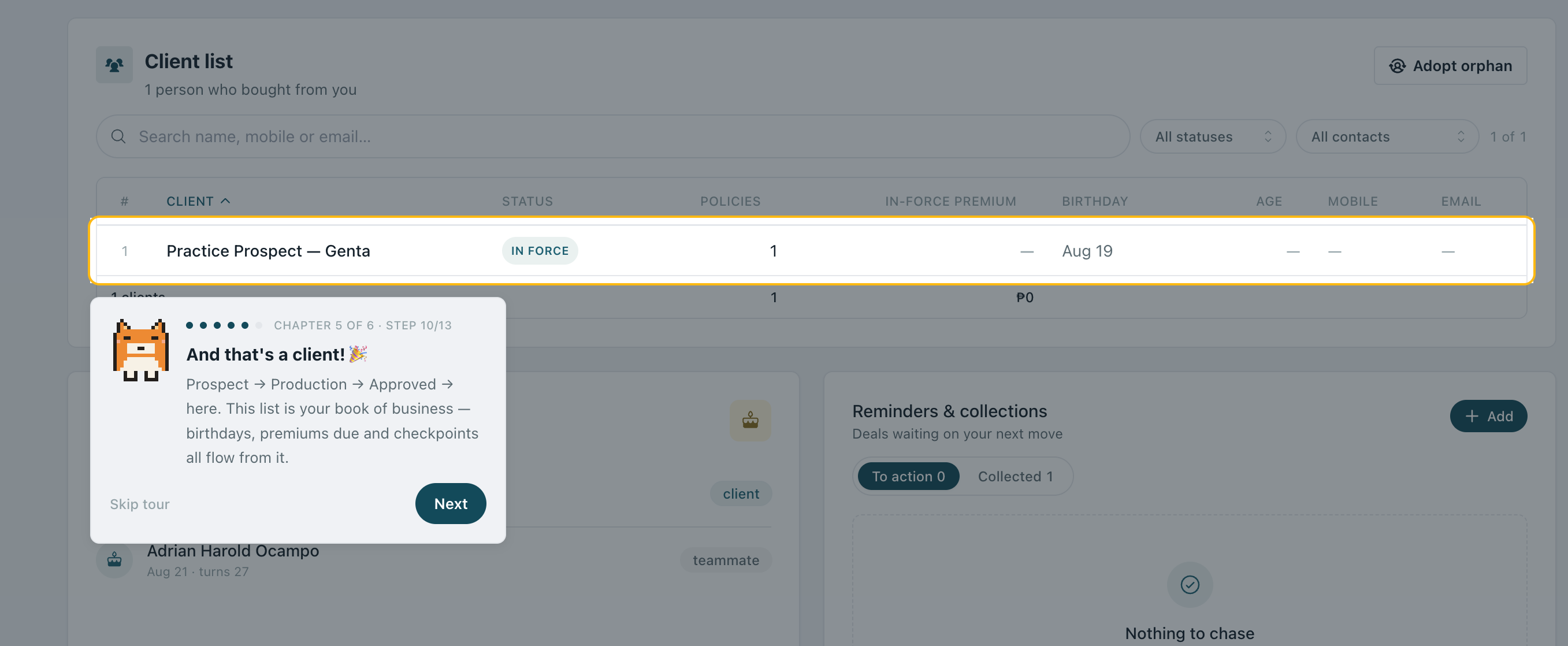
Task: Click the IN FORCE status badge
Action: [x=539, y=250]
